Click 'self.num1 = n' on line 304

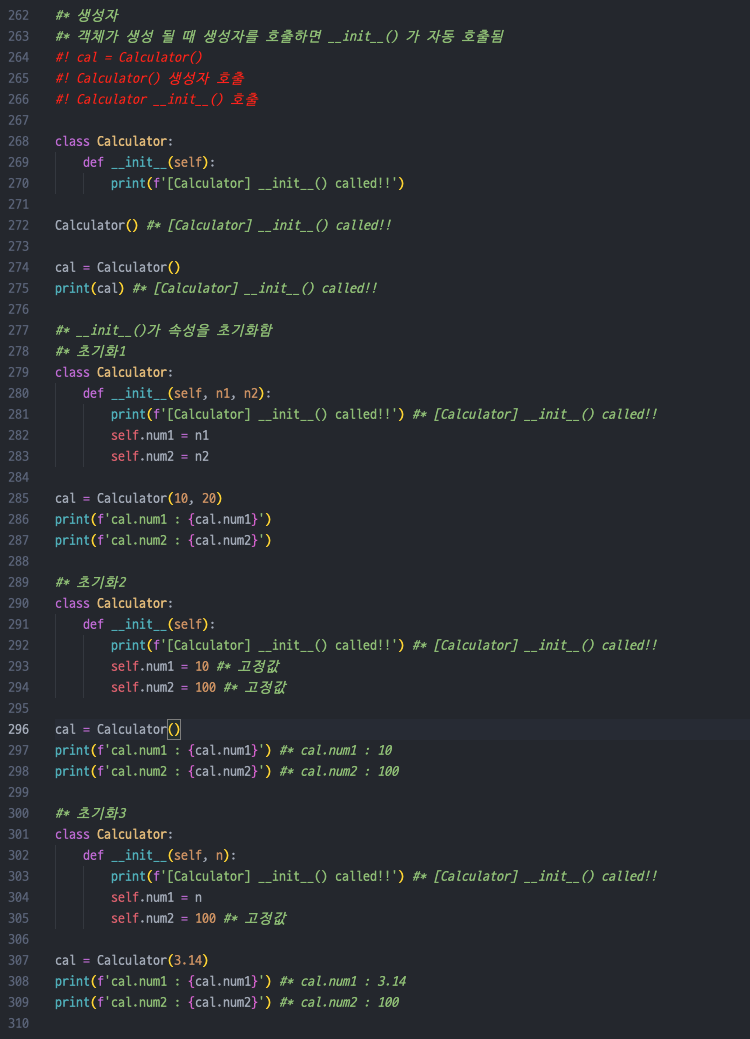click(156, 898)
